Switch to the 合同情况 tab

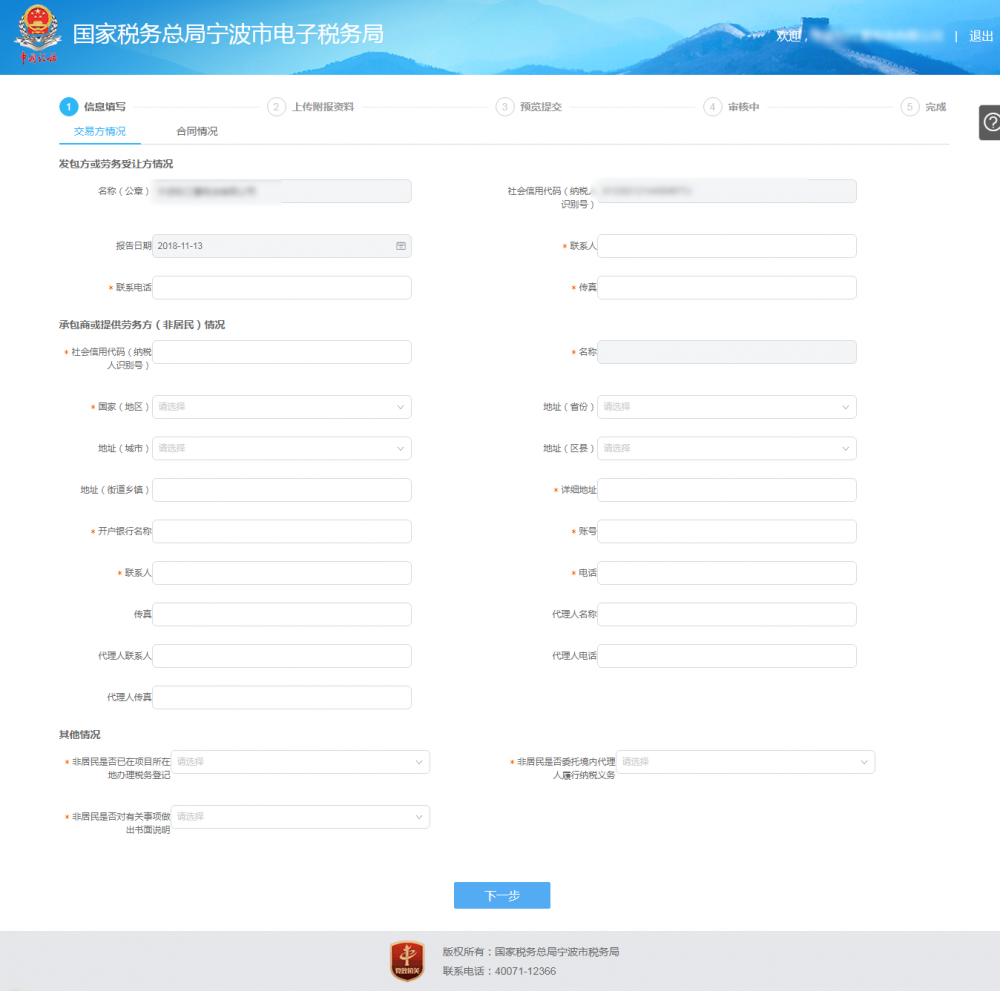pos(194,130)
